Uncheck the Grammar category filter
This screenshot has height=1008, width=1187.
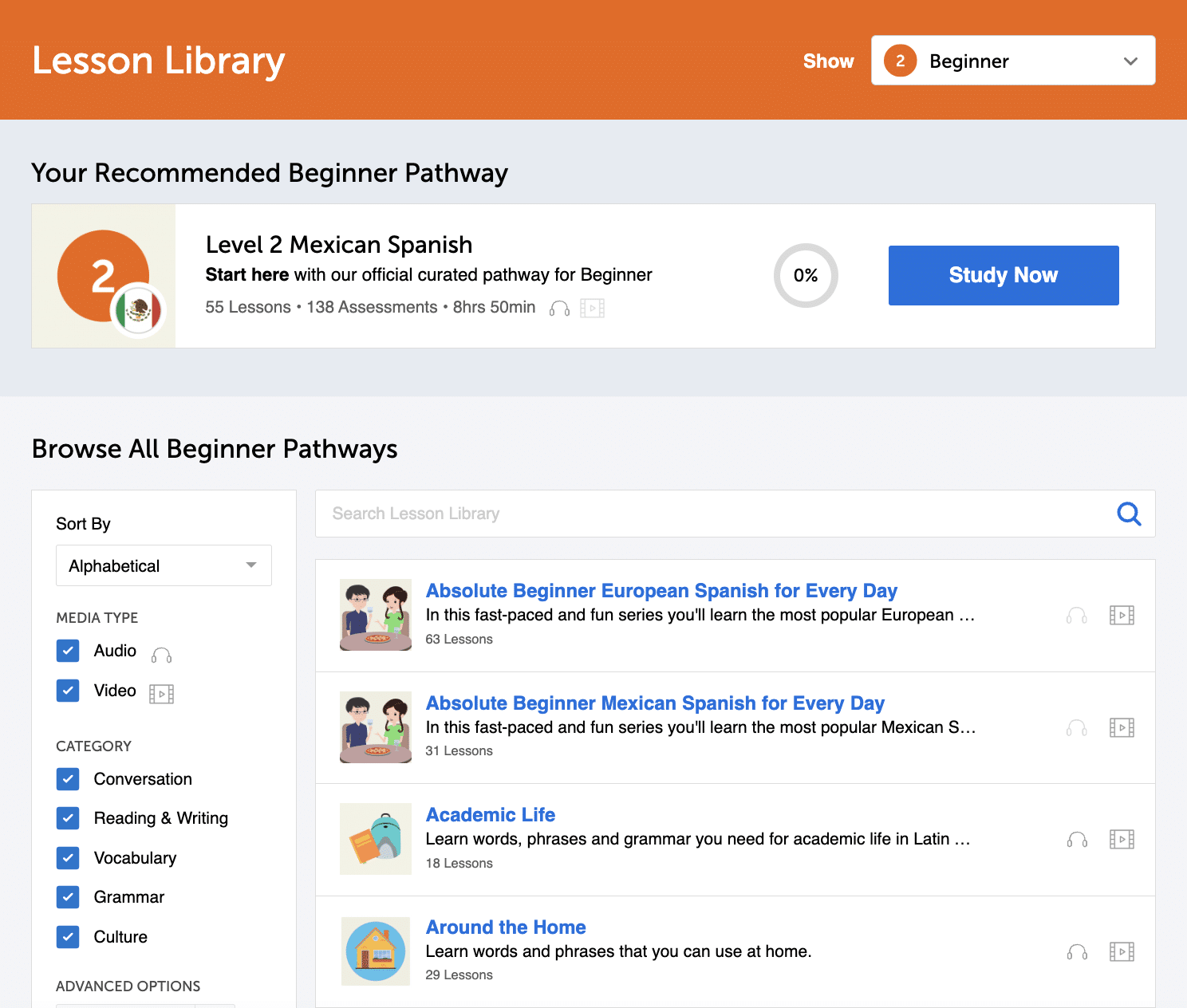pos(68,897)
